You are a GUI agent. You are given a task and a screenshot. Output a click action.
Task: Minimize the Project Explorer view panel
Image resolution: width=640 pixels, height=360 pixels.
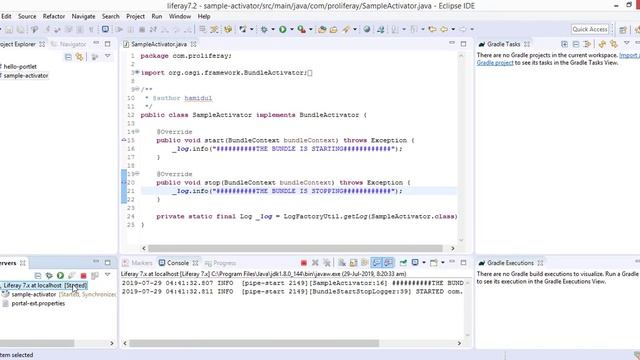96,44
